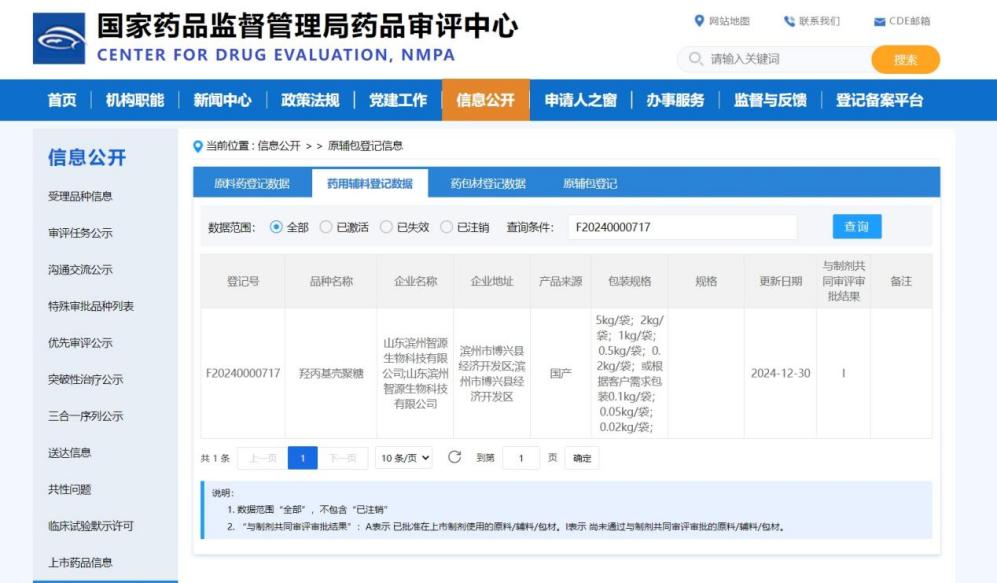Open the 10条/页 page size dropdown

404,458
